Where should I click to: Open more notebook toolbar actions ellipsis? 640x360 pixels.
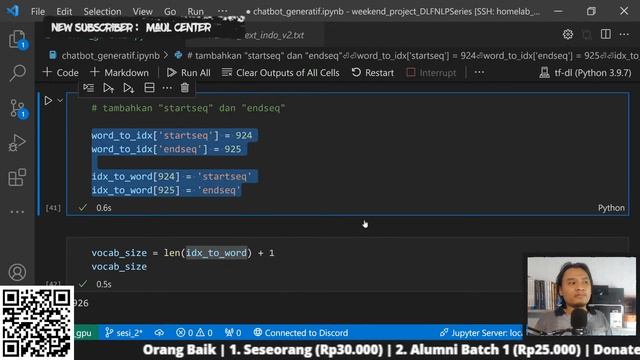pos(479,73)
